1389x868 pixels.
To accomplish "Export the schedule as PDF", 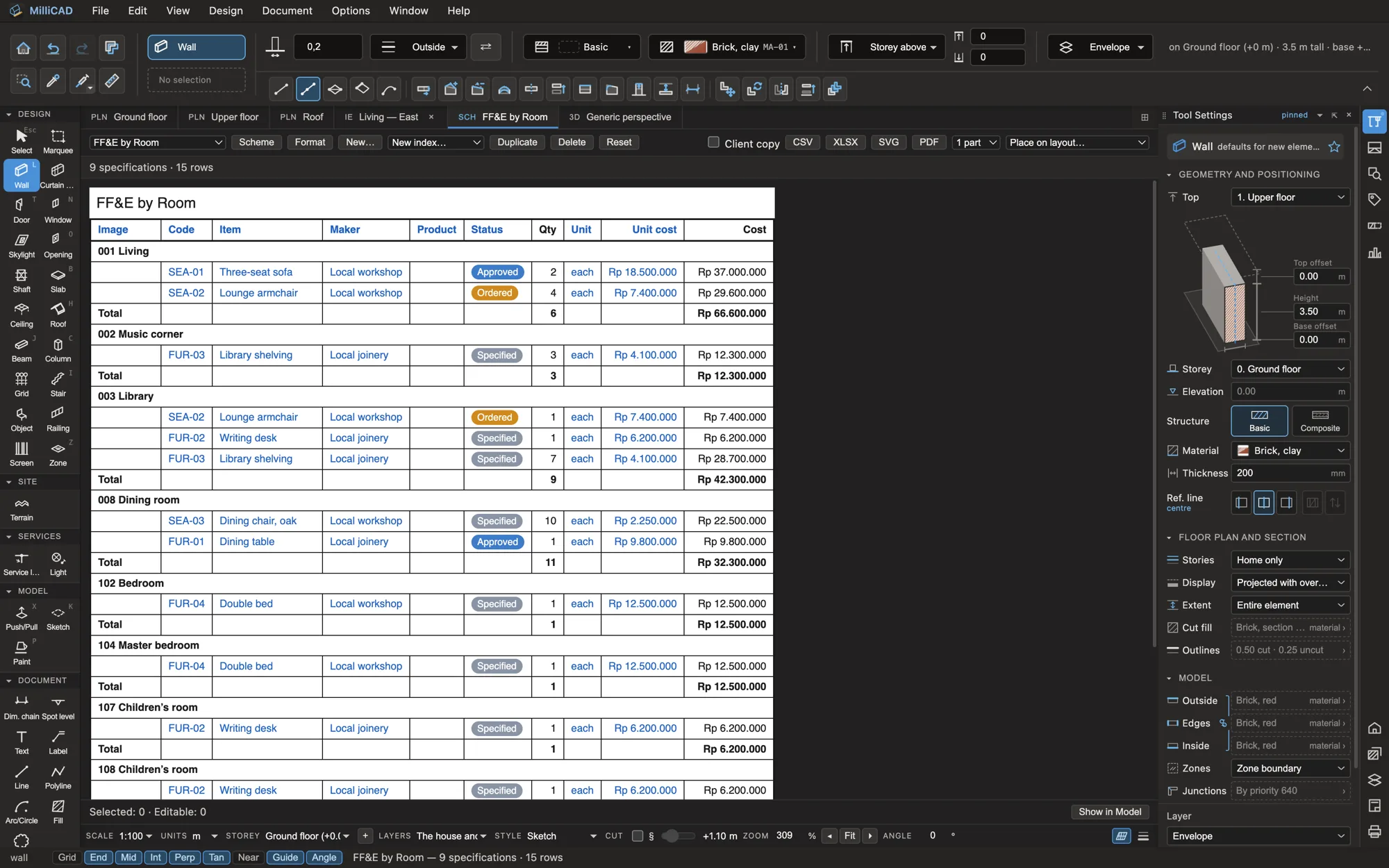I will (929, 142).
